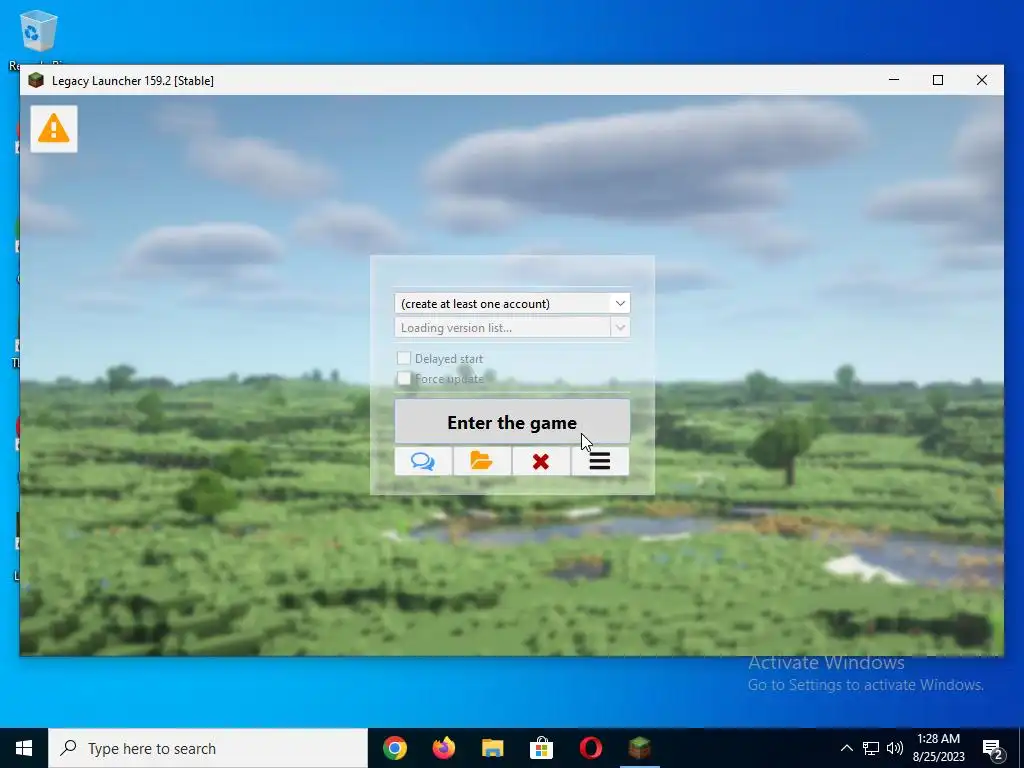Select Legacy Launcher taskbar icon

click(x=639, y=748)
